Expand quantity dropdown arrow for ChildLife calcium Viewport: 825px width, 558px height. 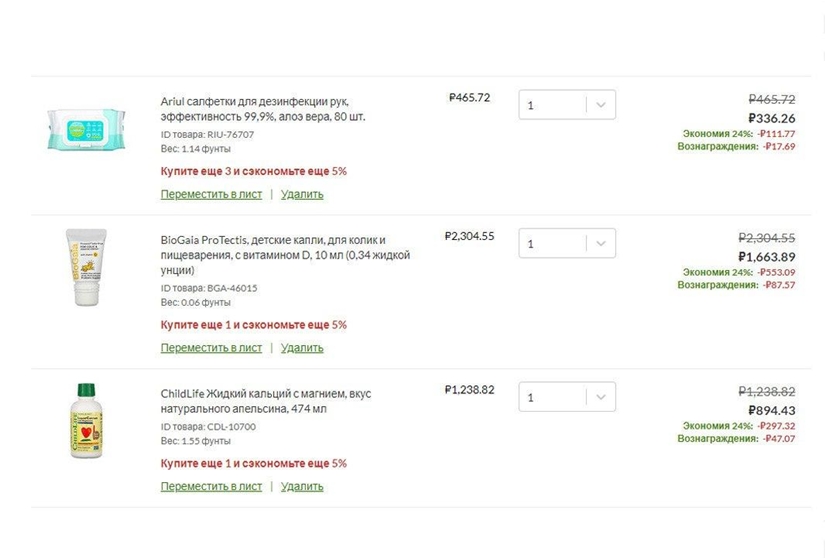coord(600,397)
